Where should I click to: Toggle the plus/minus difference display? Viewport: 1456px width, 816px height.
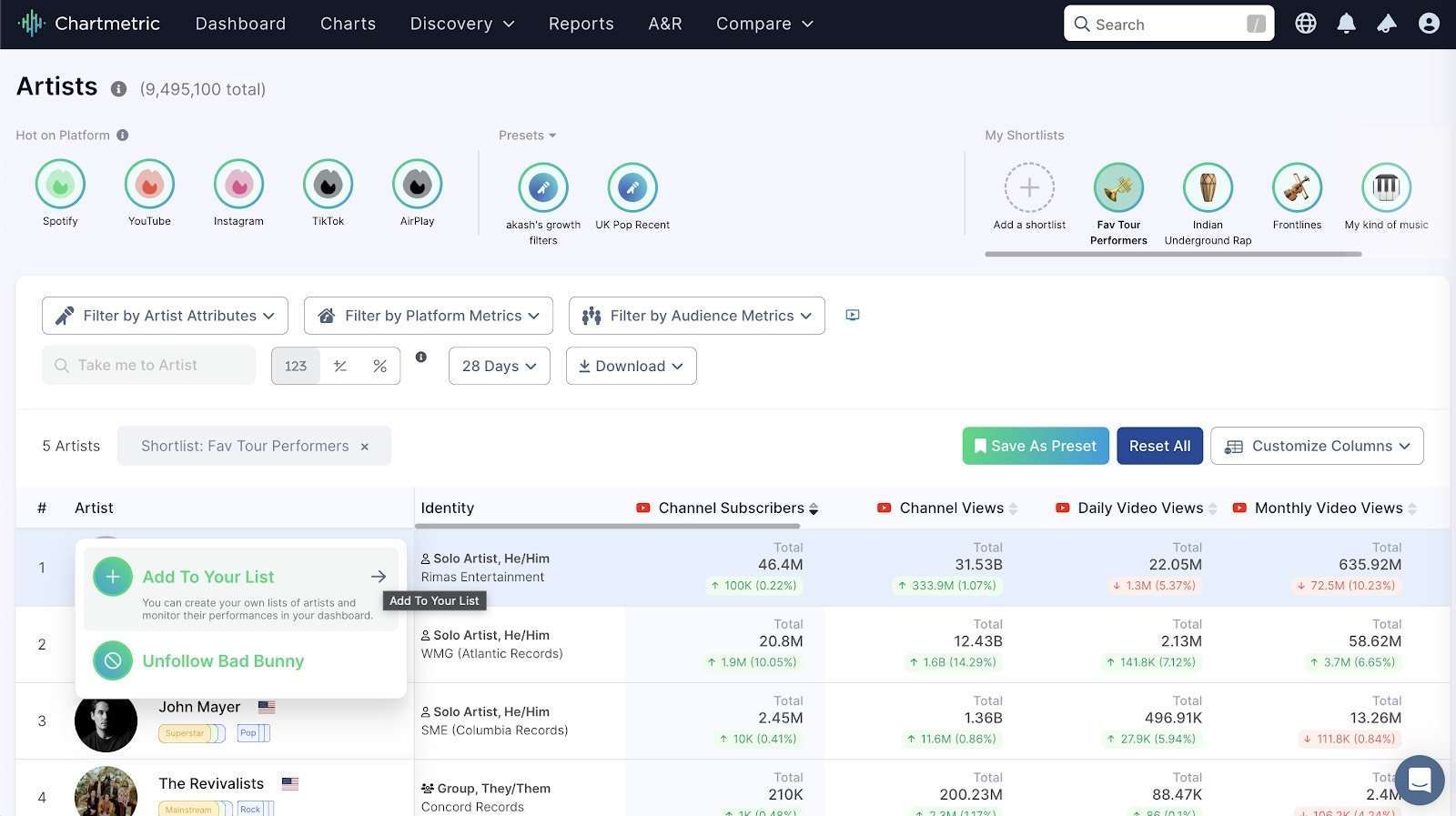pyautogui.click(x=340, y=366)
